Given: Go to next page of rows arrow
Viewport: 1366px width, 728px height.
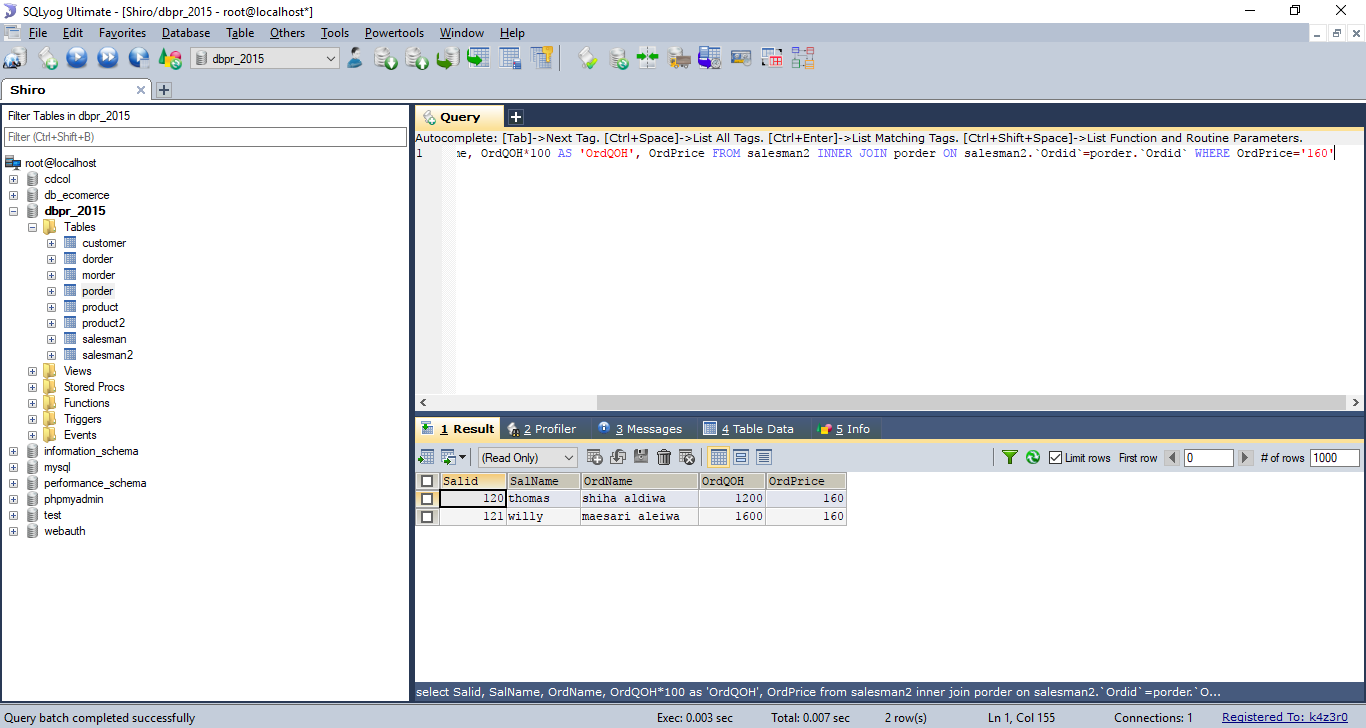Looking at the screenshot, I should pos(1246,458).
